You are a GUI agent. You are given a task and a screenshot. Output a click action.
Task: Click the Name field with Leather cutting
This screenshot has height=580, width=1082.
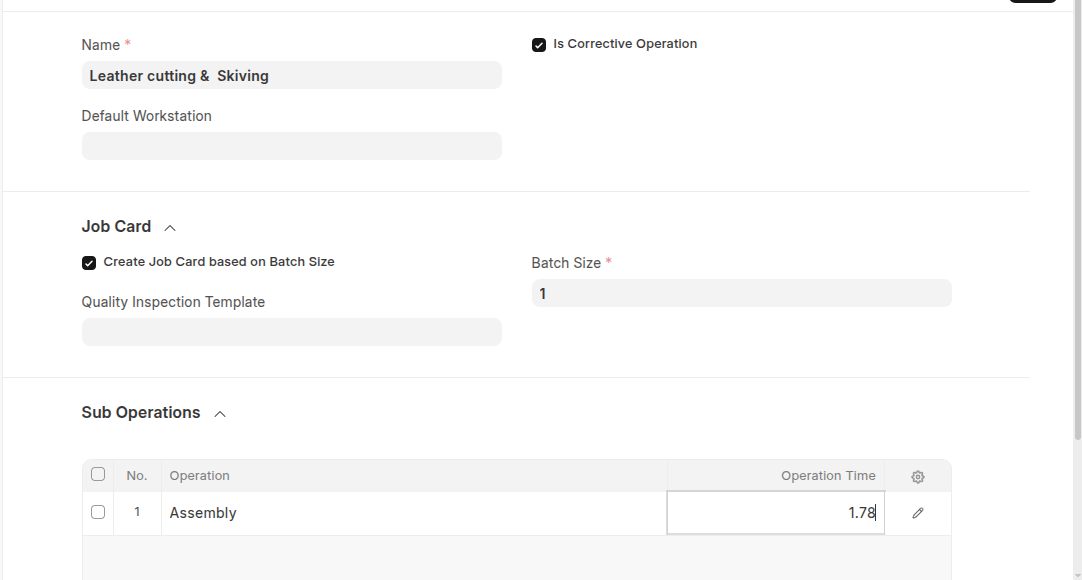pos(291,75)
